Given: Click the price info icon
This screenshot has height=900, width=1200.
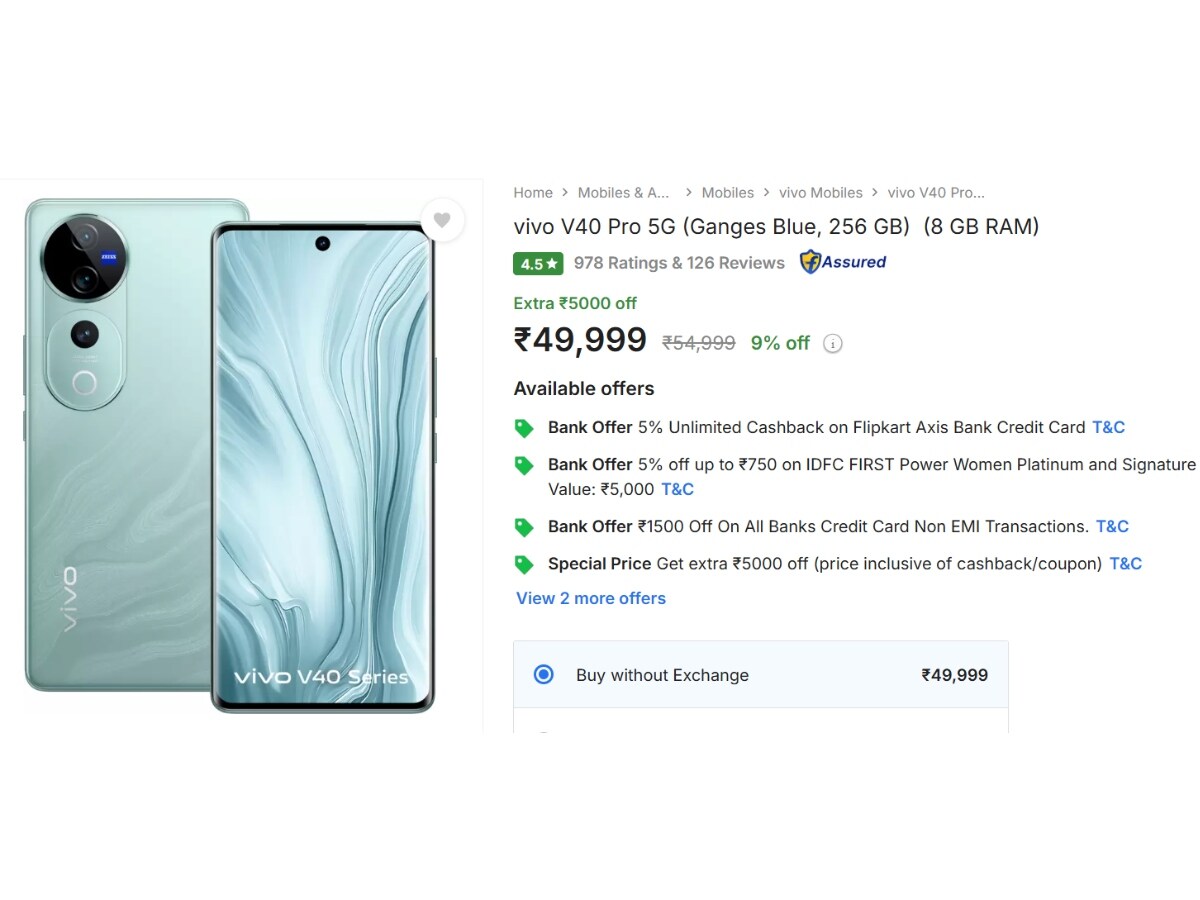Looking at the screenshot, I should 832,344.
